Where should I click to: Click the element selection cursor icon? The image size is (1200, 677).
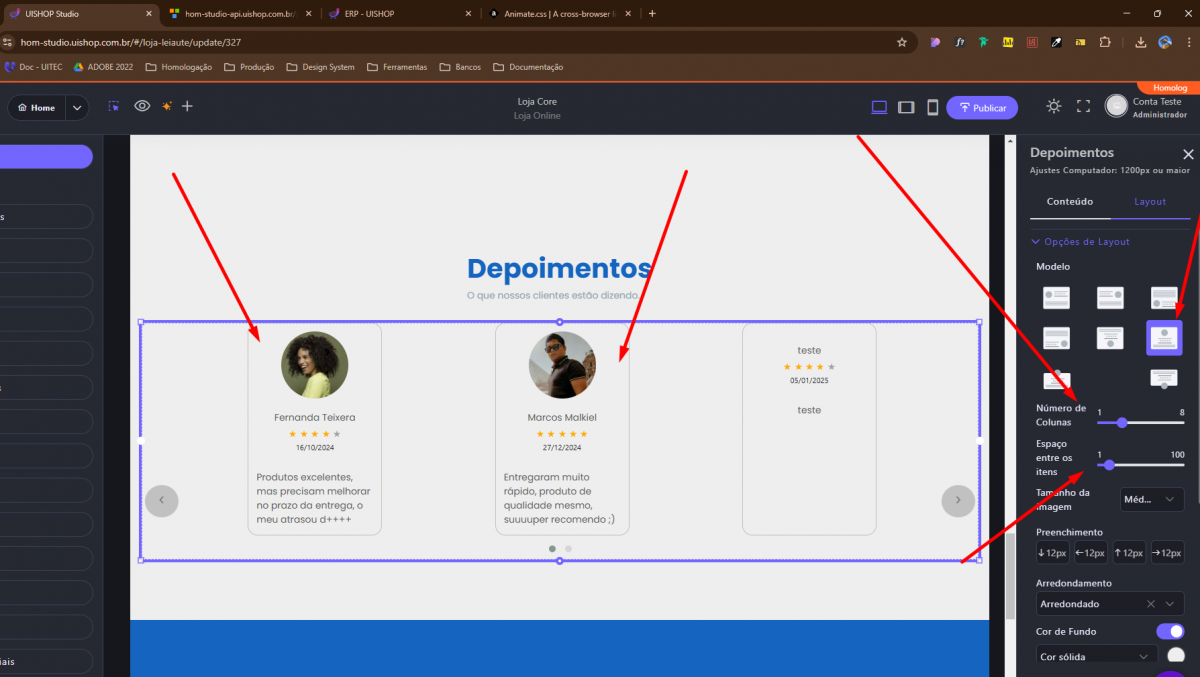pos(114,107)
